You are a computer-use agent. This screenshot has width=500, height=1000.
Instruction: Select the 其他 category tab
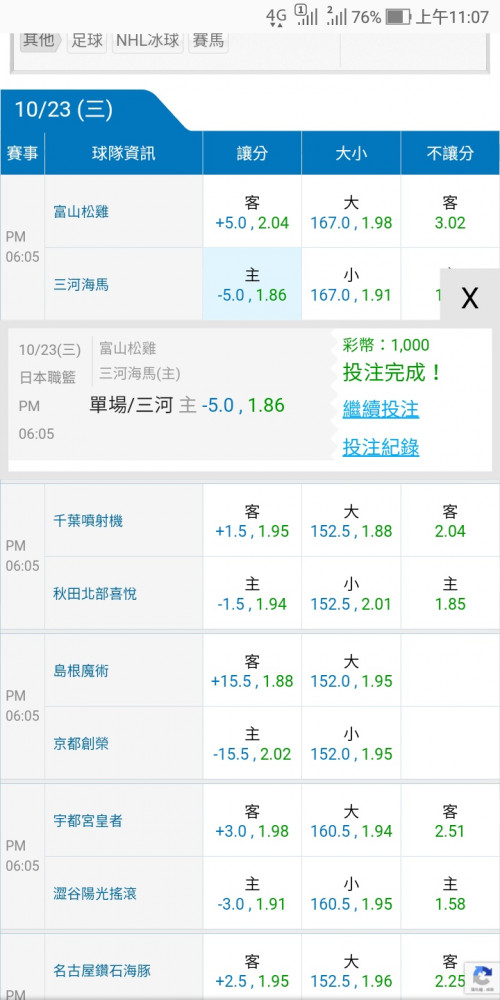40,41
